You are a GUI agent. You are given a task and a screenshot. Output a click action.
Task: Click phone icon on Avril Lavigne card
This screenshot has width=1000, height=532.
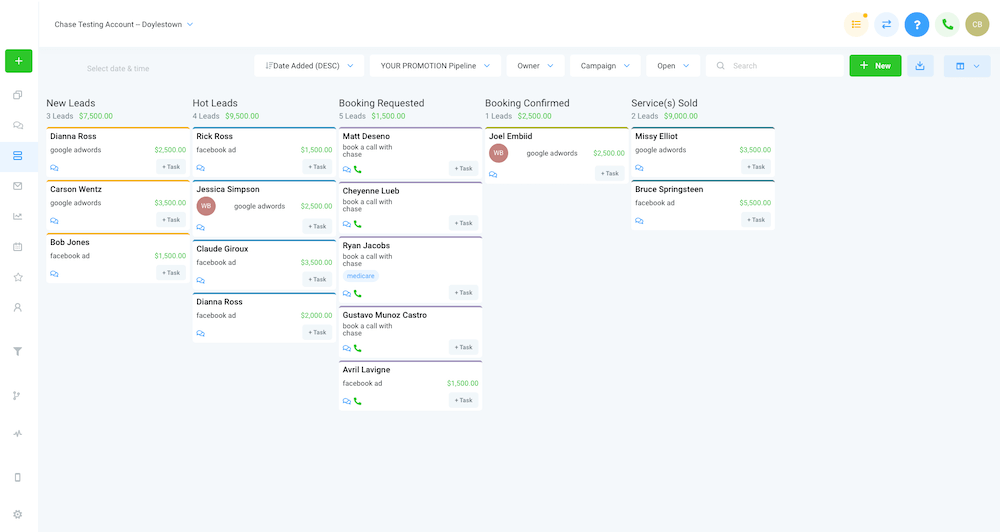tap(358, 401)
